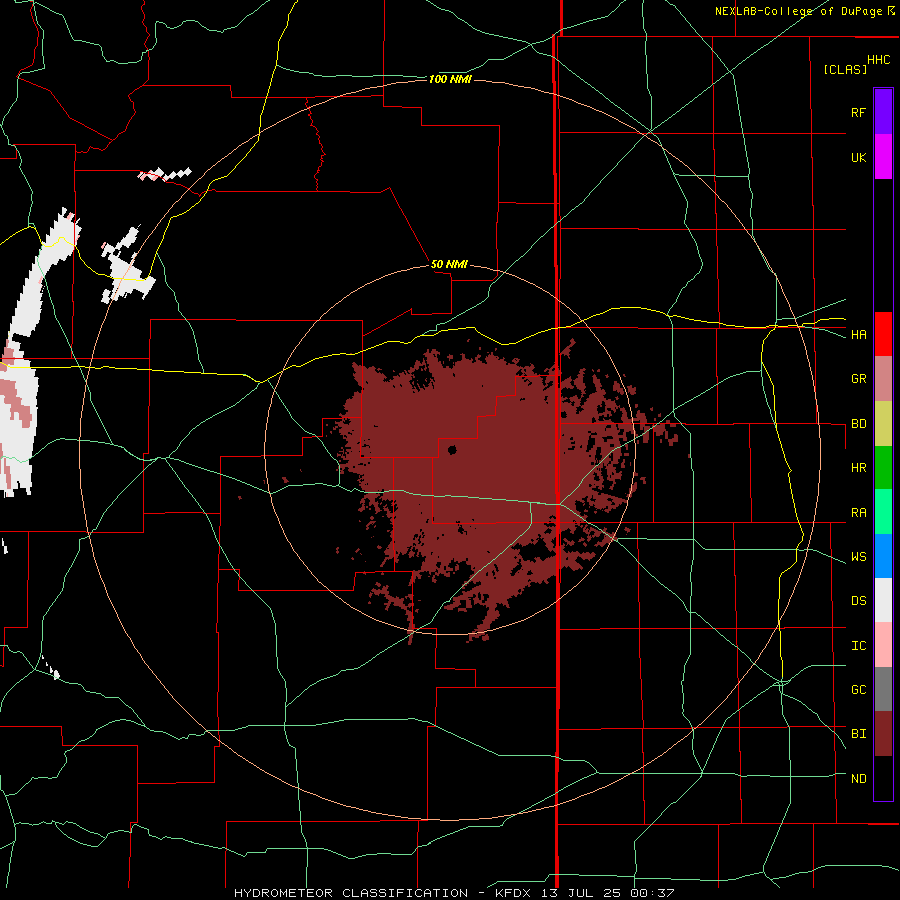Viewport: 900px width, 900px height.
Task: Click the 'HA' legend label
Action: (x=858, y=334)
